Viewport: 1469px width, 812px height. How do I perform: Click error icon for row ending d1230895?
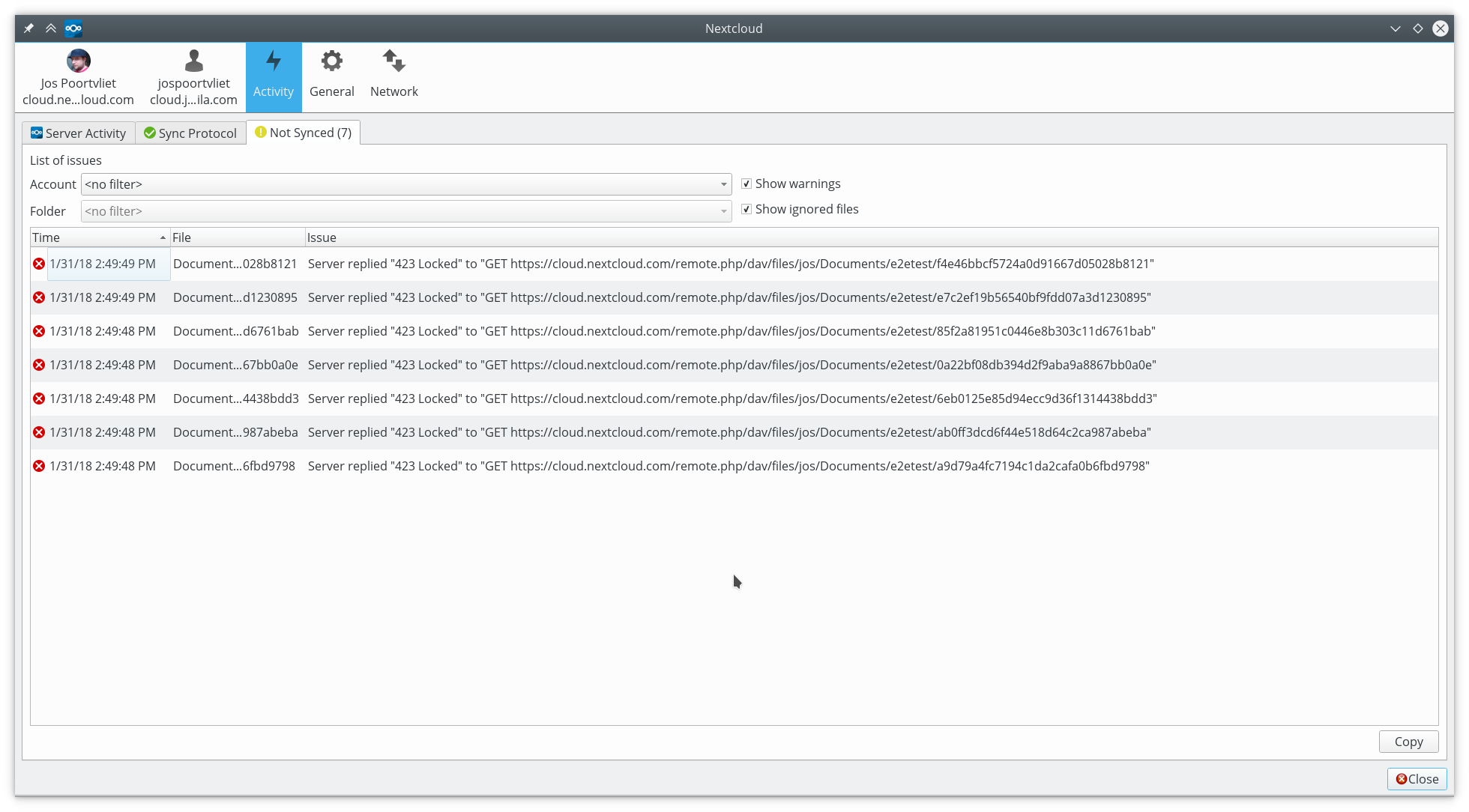[39, 297]
